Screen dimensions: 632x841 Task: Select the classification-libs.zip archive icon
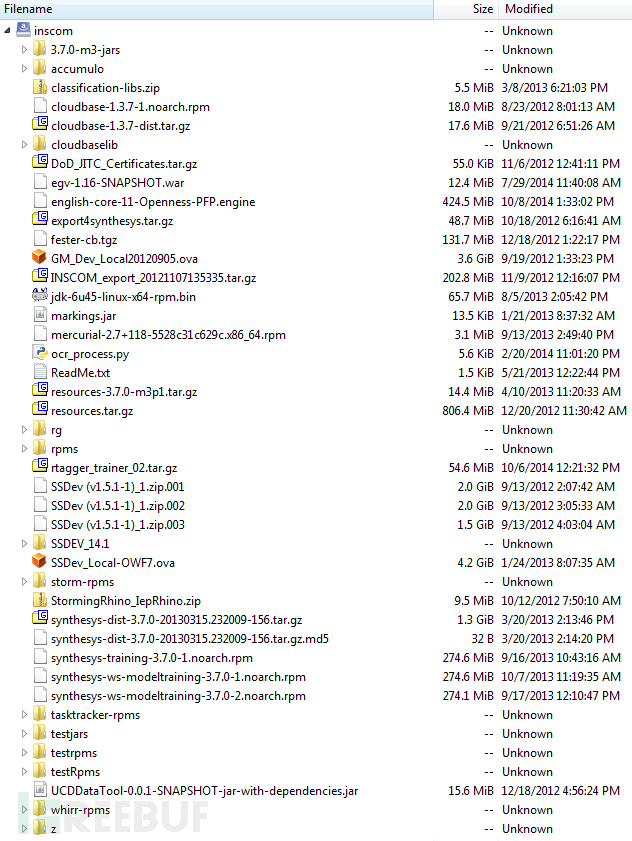point(40,87)
